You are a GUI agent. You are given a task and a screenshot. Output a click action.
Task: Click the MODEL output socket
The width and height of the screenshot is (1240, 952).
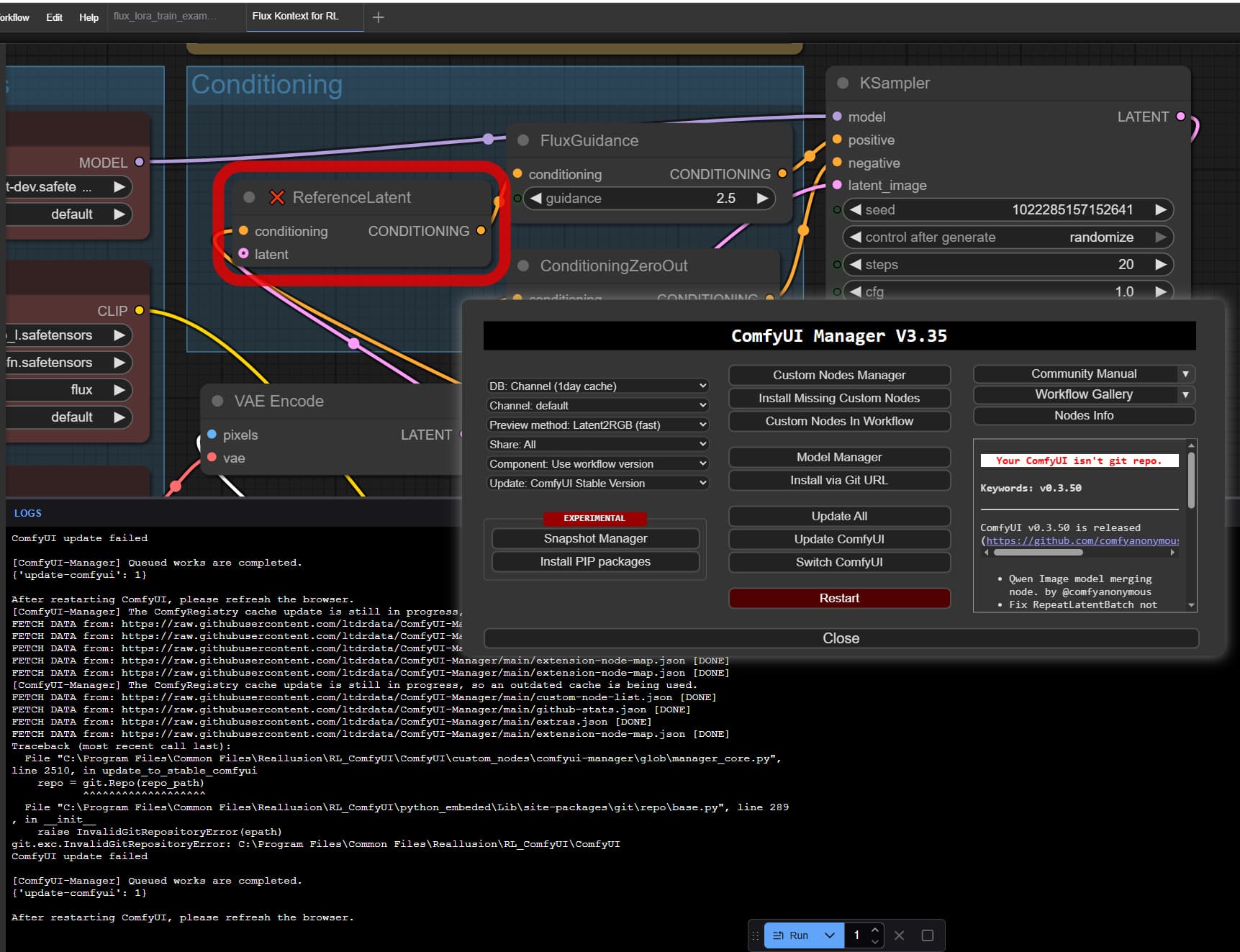pyautogui.click(x=140, y=162)
